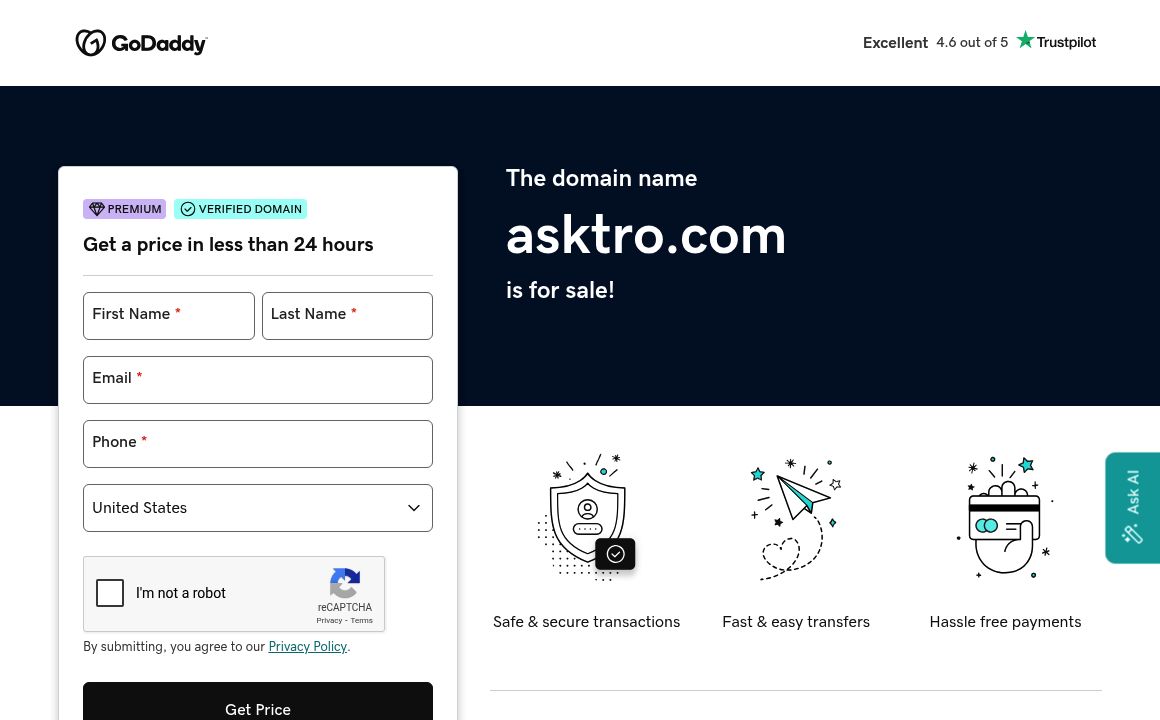Select the PREMIUM badge label
1160x720 pixels.
[134, 209]
